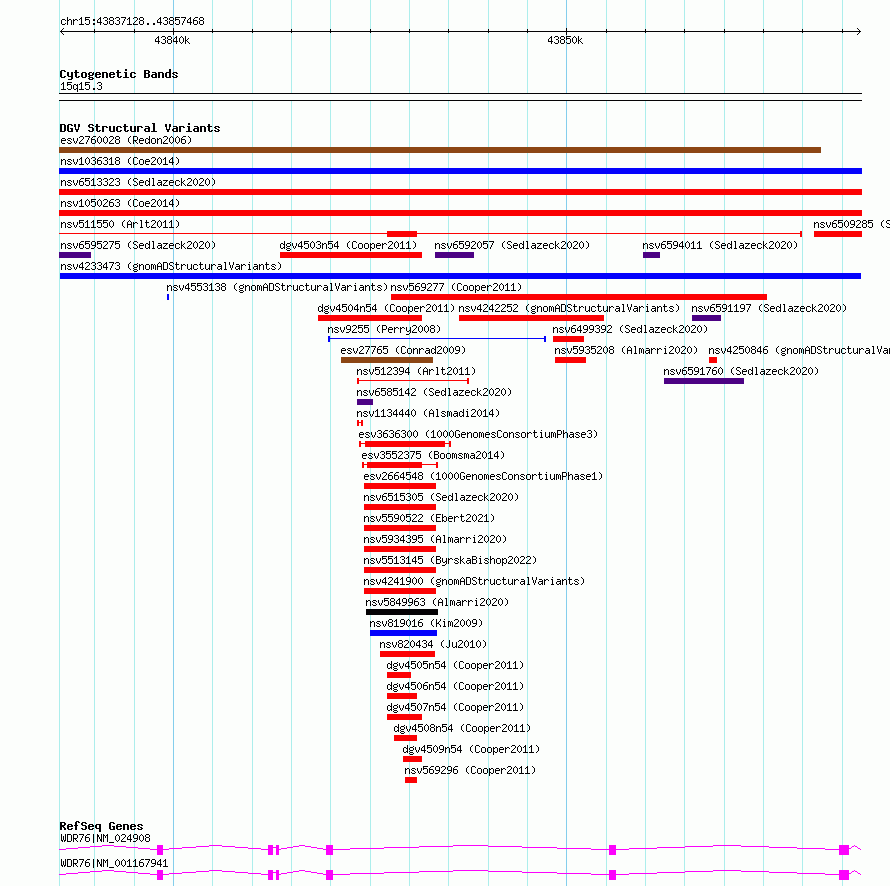890x886 pixels.
Task: Click the purple nsv6595275 variant bar
Action: click(x=75, y=255)
